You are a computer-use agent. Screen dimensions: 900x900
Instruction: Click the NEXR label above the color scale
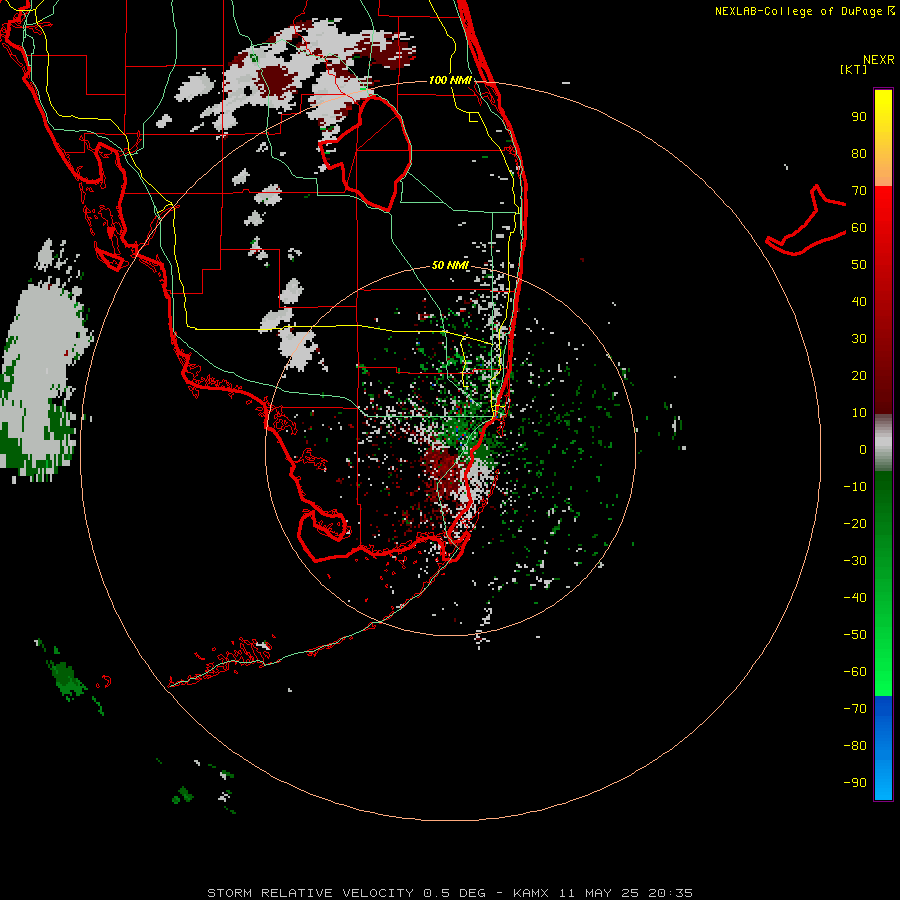click(x=878, y=60)
